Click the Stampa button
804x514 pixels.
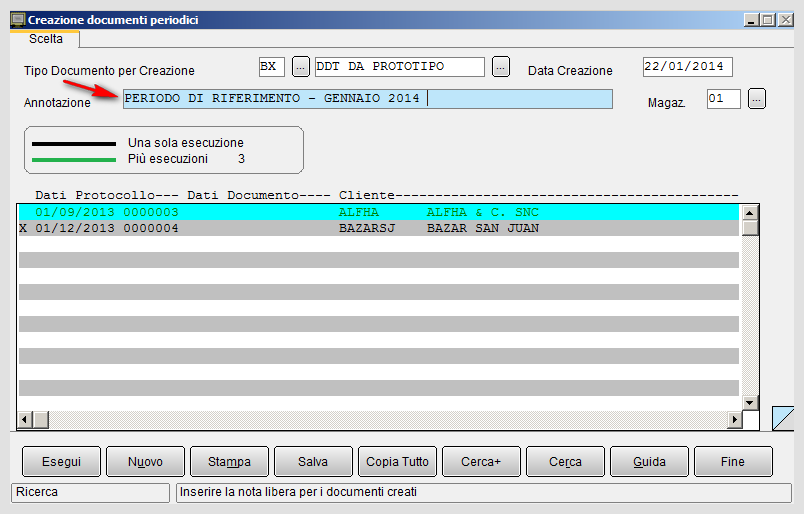click(x=229, y=462)
